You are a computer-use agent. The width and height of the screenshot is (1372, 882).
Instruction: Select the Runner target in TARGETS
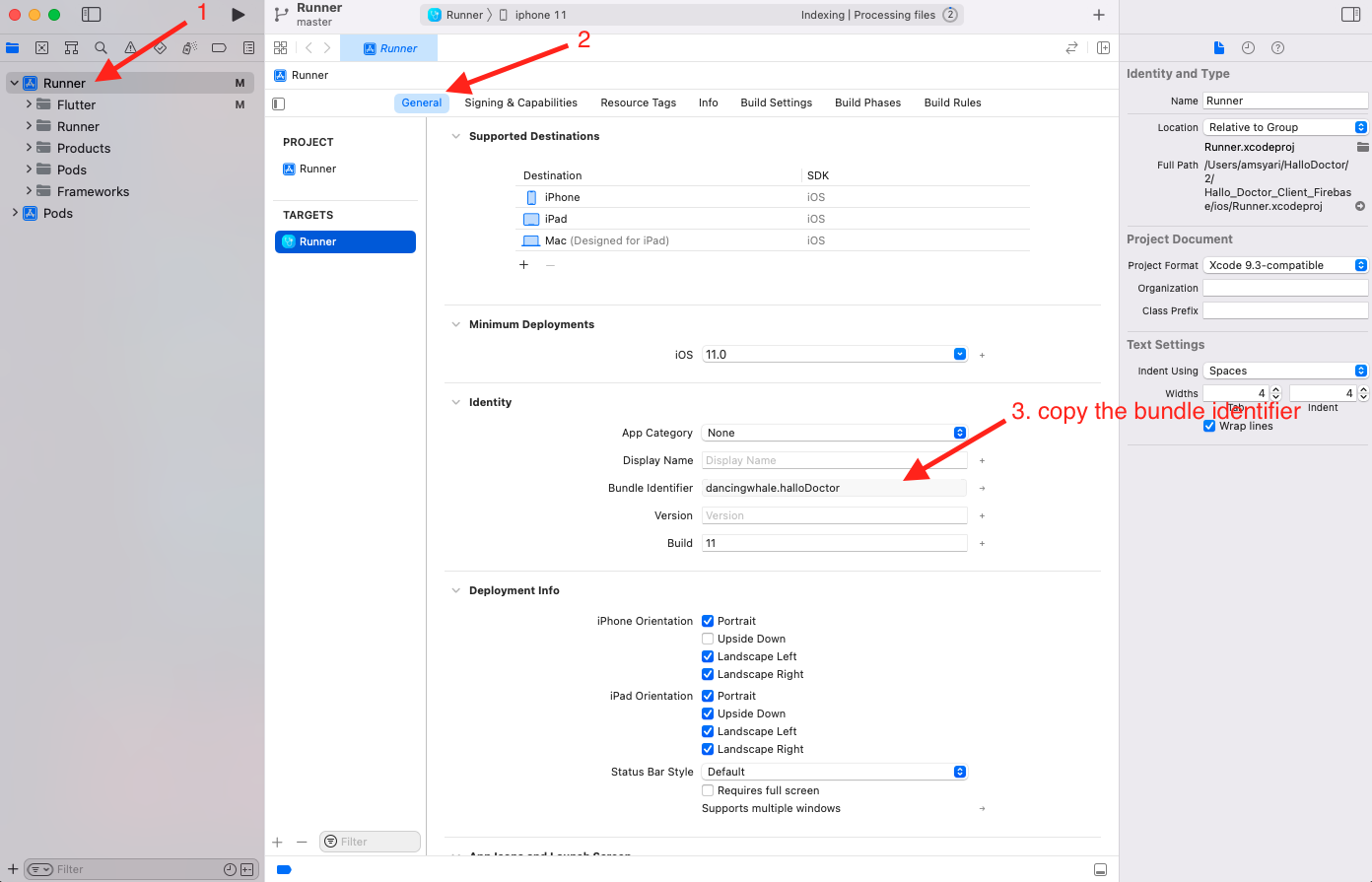tap(345, 241)
